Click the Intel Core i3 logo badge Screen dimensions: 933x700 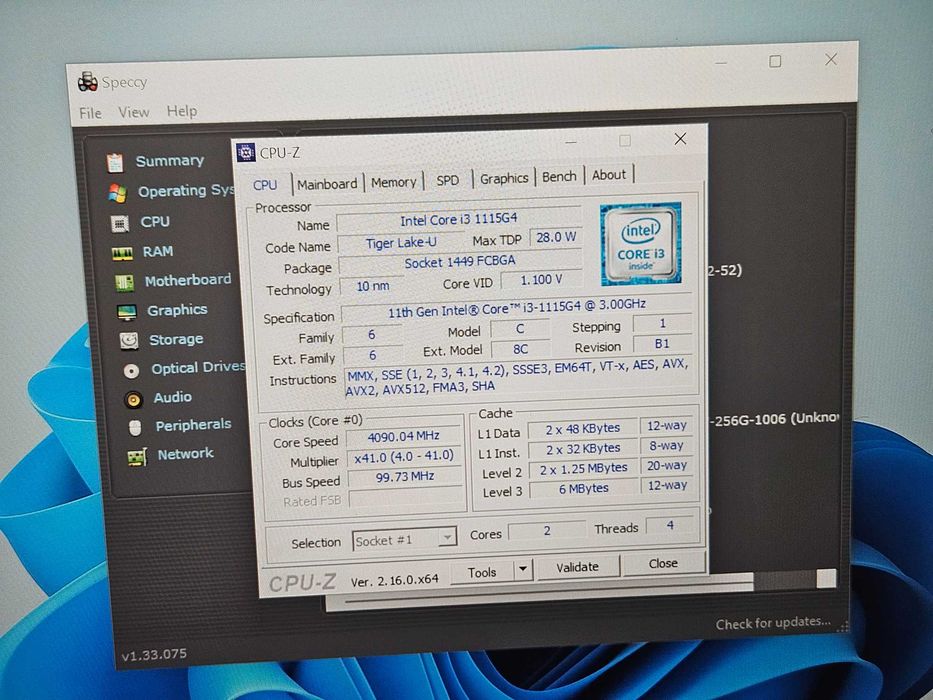point(640,243)
